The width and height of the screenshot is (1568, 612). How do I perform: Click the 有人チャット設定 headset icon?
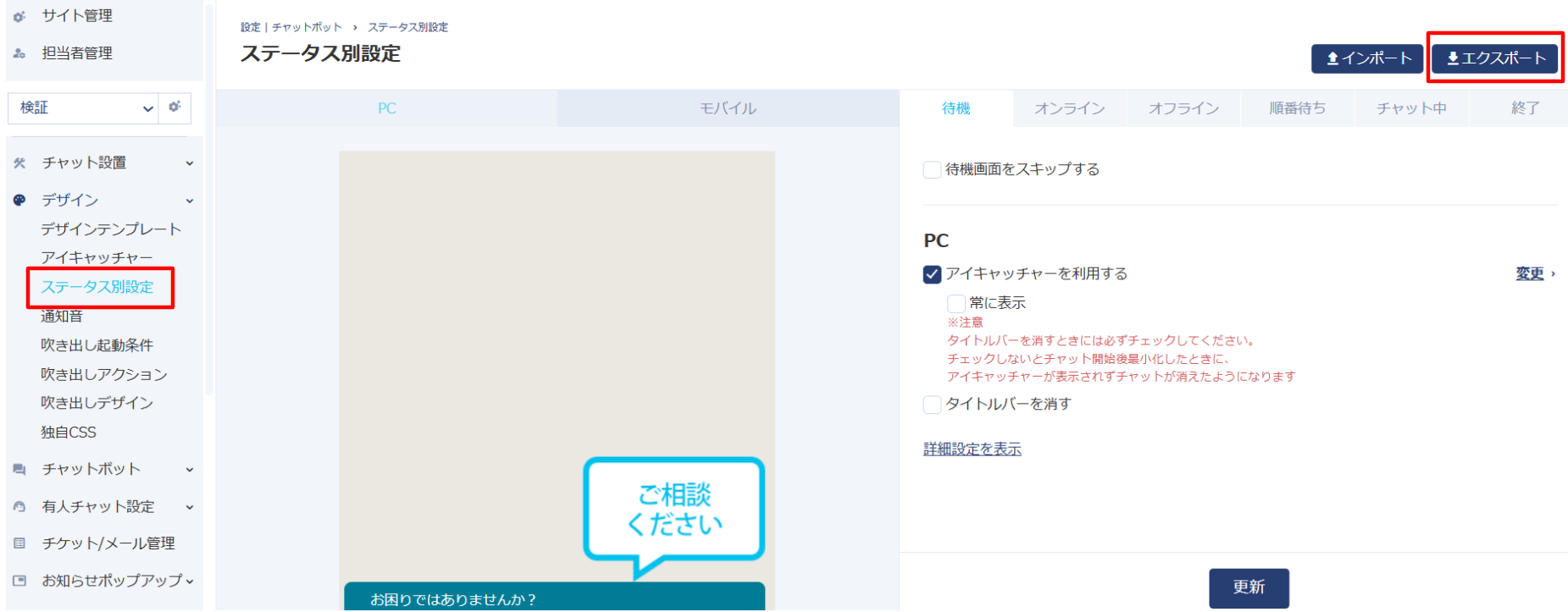pos(19,507)
